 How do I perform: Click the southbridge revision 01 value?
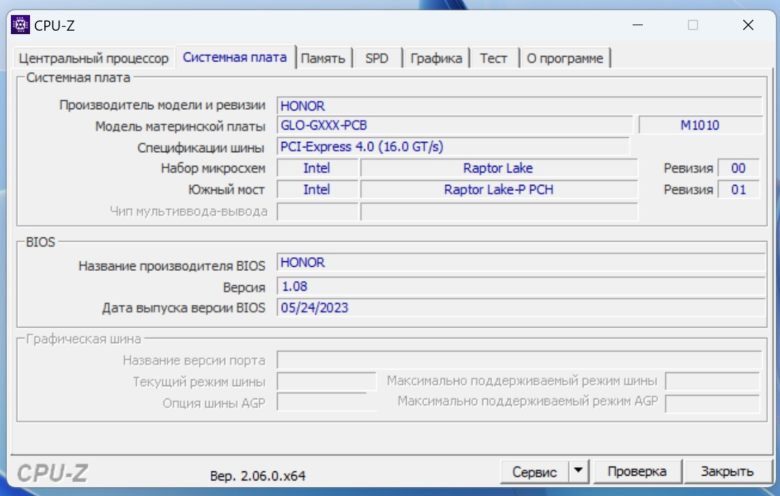click(738, 190)
